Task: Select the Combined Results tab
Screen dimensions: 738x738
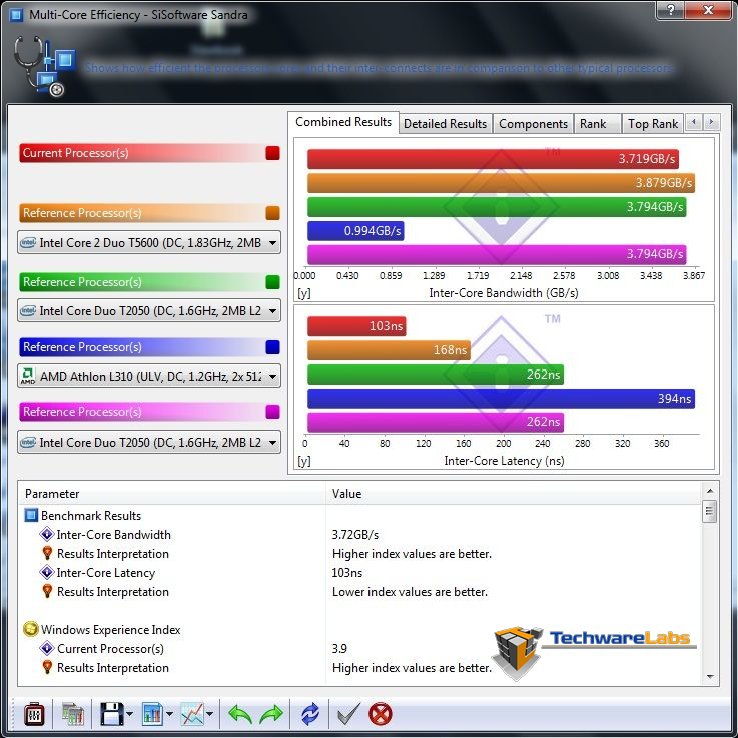Action: (344, 122)
